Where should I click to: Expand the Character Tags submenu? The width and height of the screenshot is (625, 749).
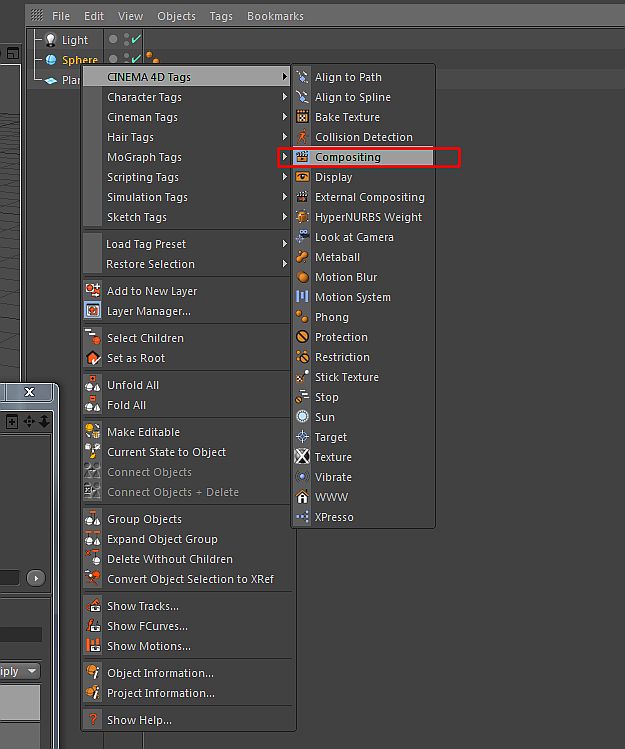[186, 97]
